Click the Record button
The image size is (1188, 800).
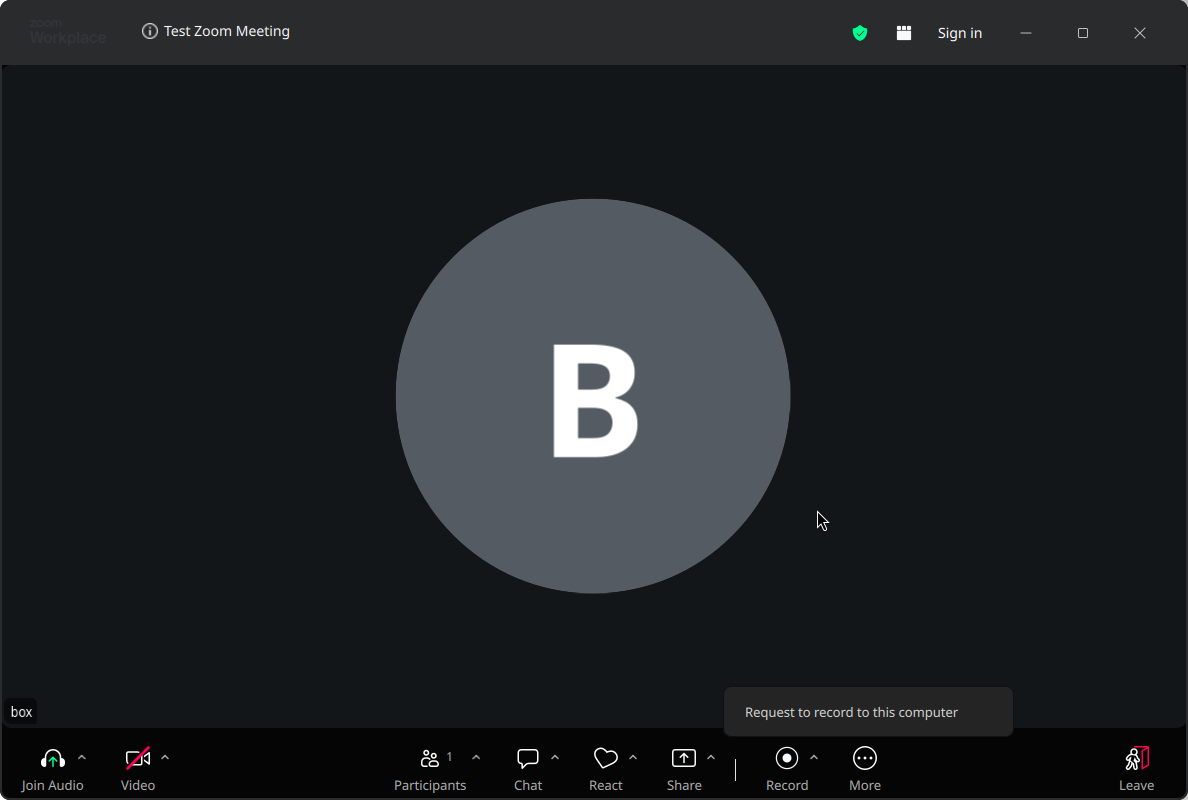pyautogui.click(x=786, y=769)
